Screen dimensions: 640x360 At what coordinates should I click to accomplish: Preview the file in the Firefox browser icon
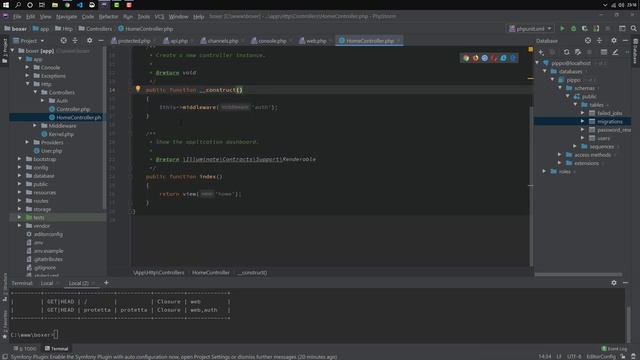tap(476, 58)
